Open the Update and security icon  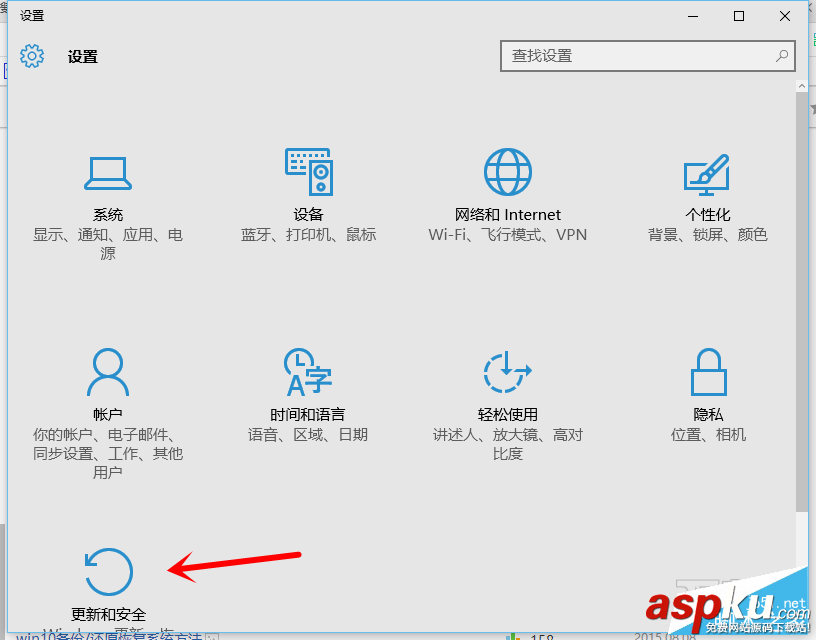point(108,572)
